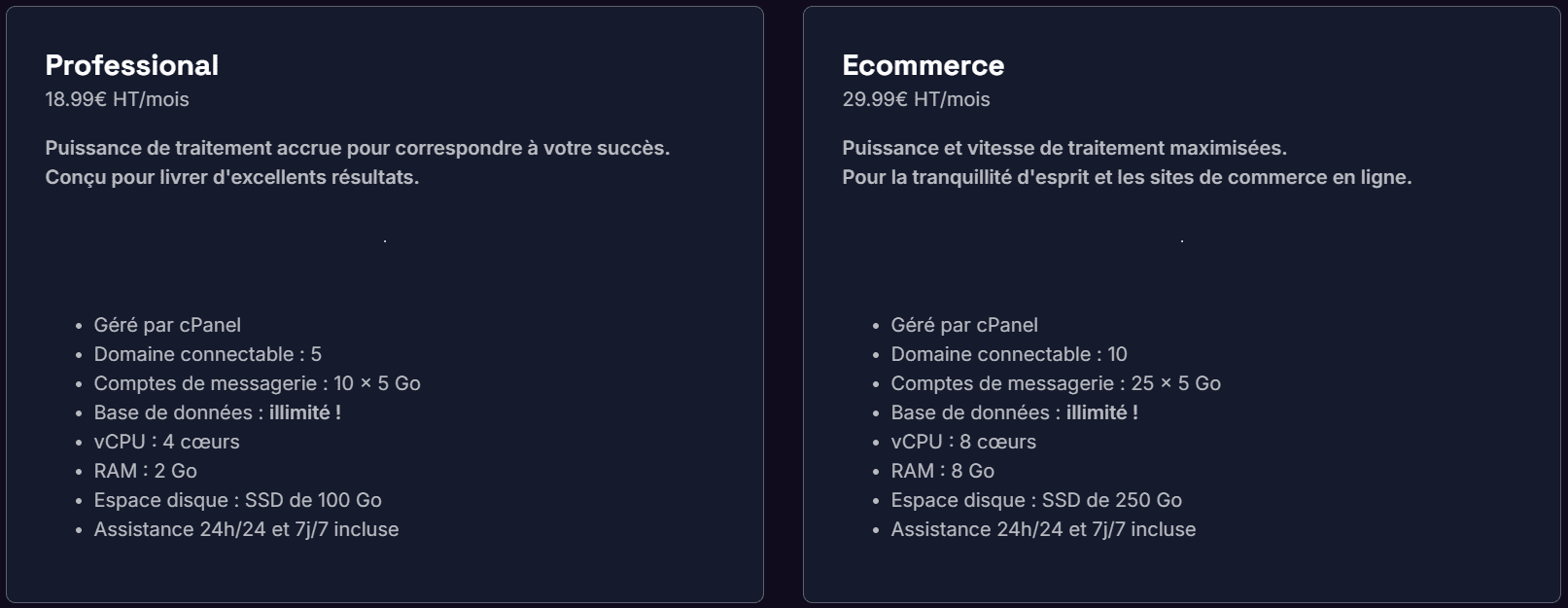Click "Comptes de messagerie : 25 × 5 Go"
The width and height of the screenshot is (1568, 608).
[1055, 383]
